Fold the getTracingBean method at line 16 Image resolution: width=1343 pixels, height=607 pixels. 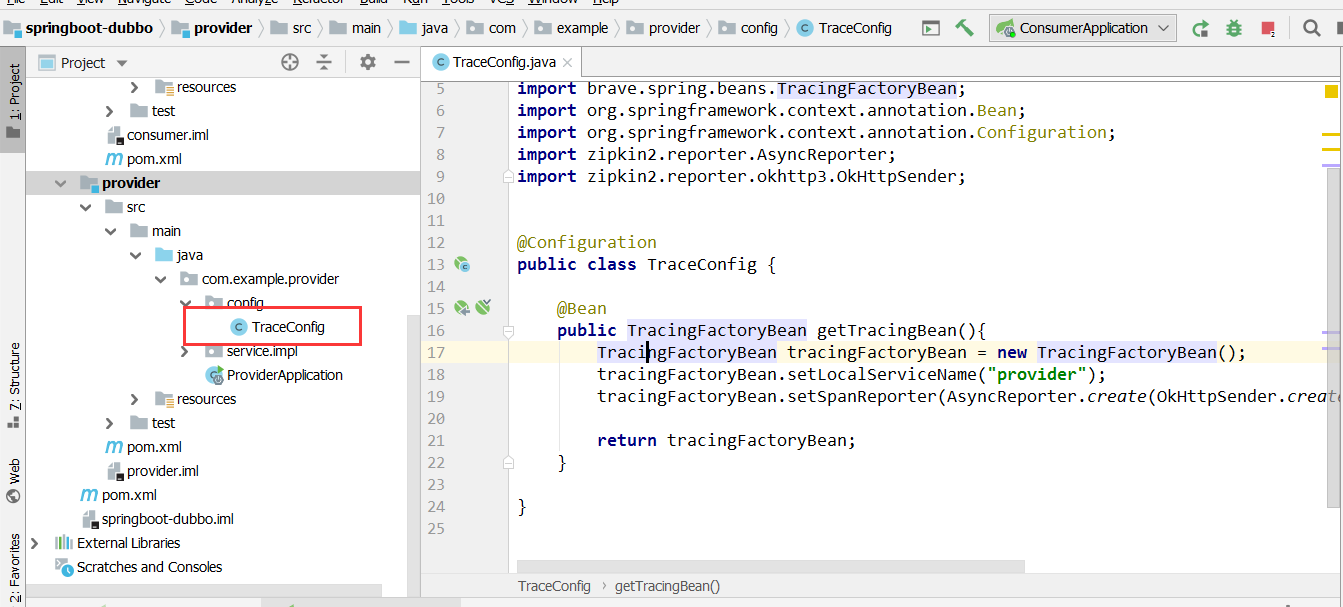pyautogui.click(x=508, y=331)
